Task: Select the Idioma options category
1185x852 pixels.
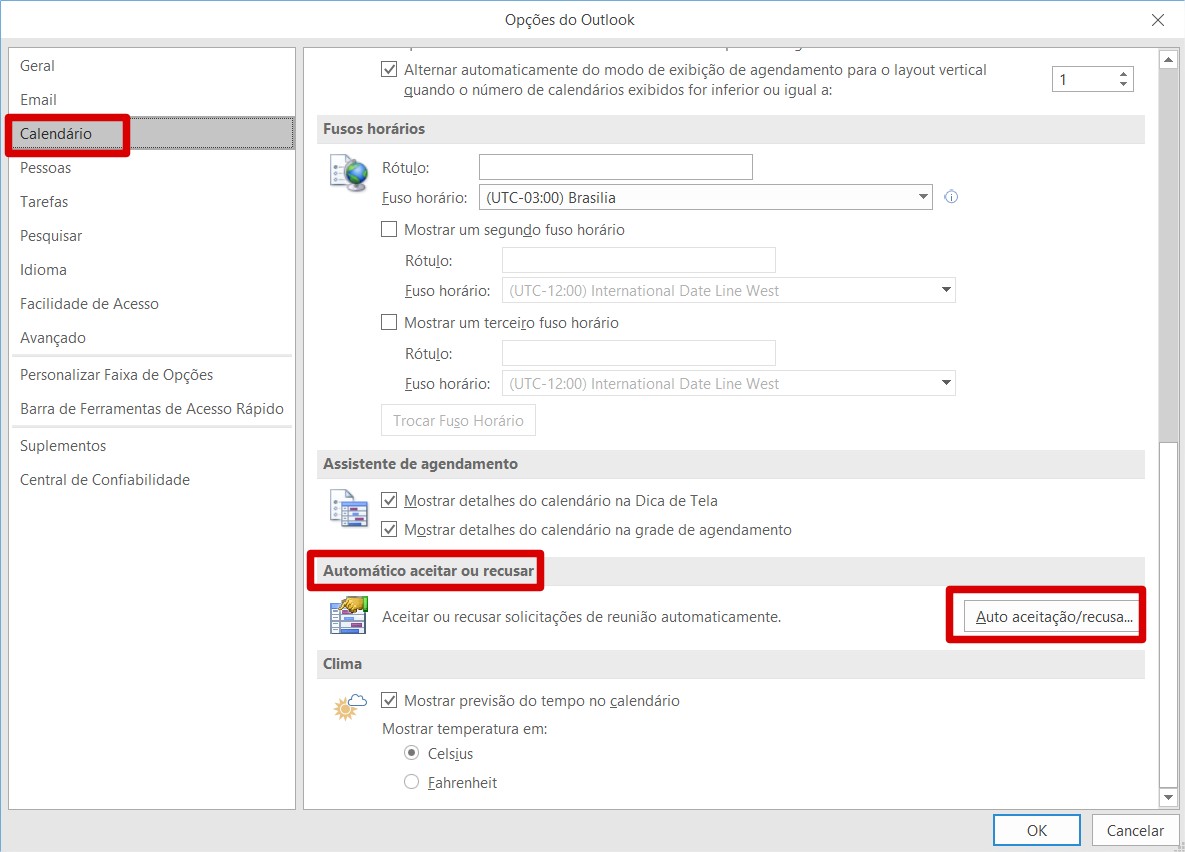Action: point(151,270)
